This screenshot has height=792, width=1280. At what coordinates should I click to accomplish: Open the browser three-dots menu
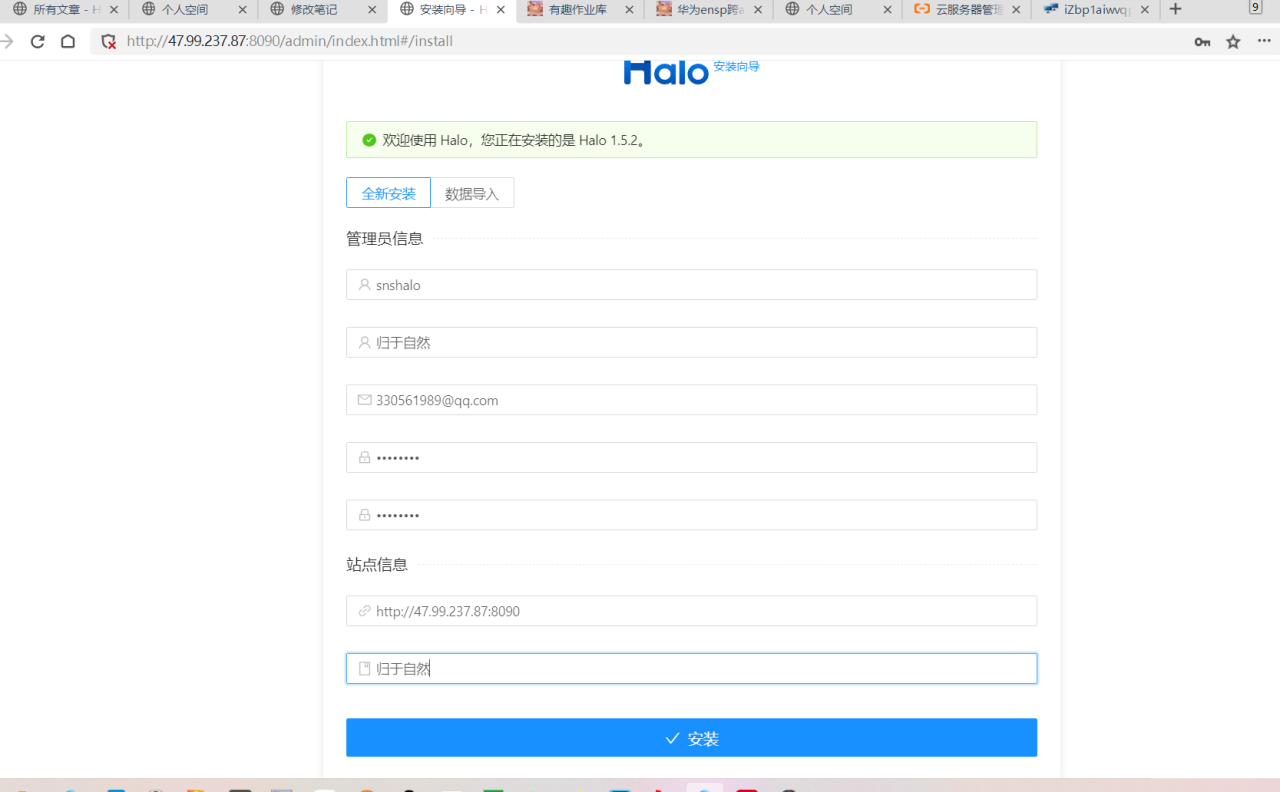[x=1264, y=41]
